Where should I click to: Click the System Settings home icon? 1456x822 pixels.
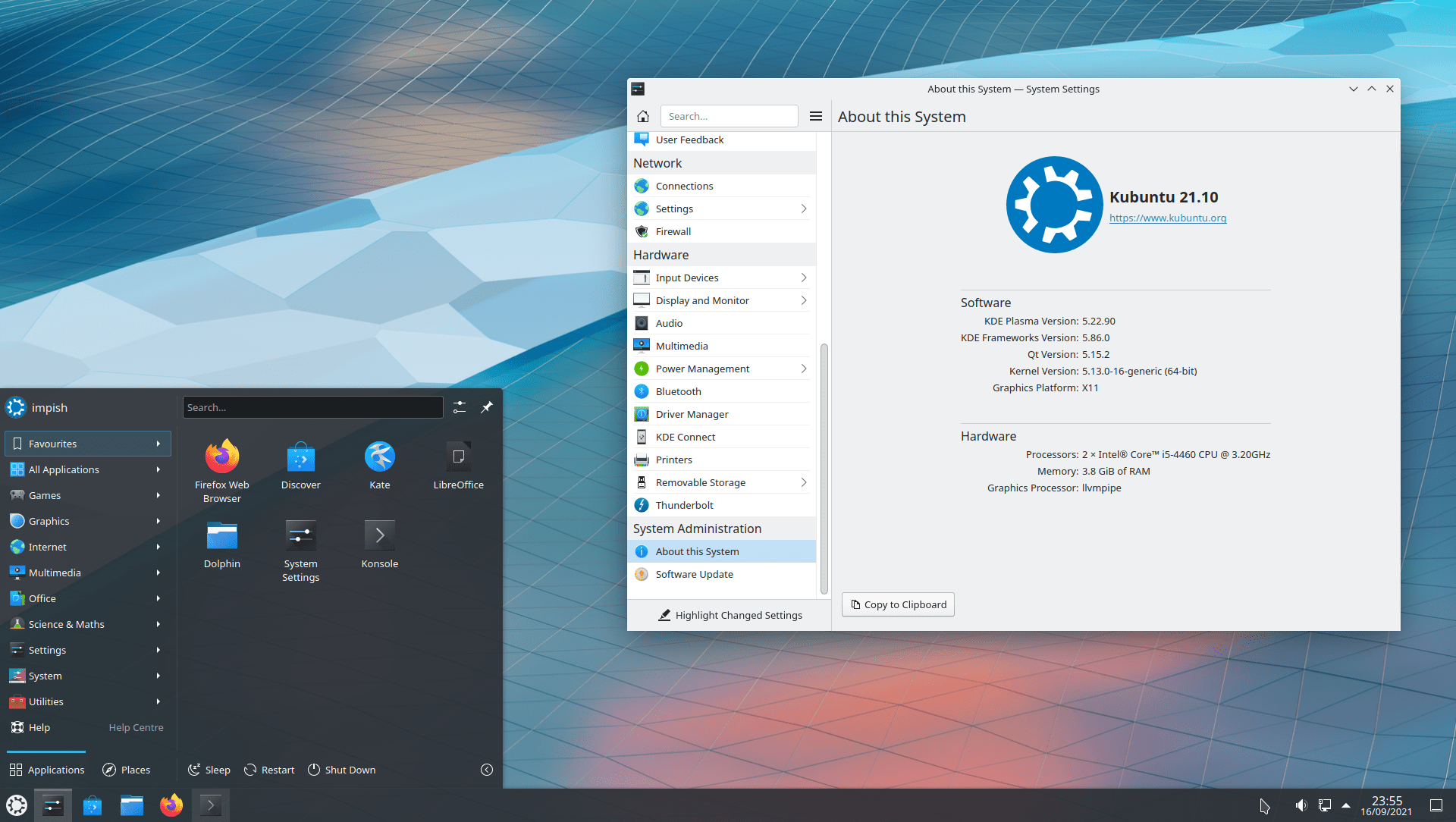click(x=643, y=116)
